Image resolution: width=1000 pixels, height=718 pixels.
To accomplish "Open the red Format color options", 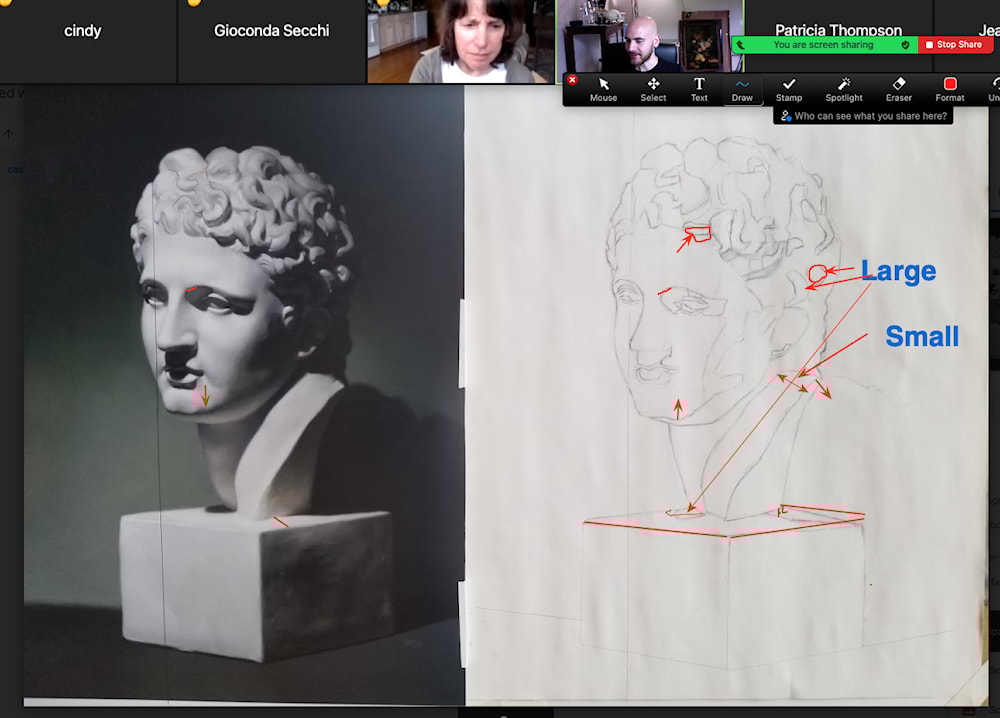I will click(x=950, y=88).
